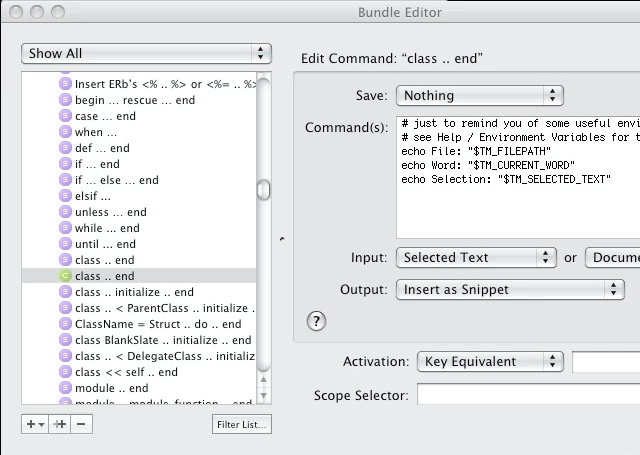The height and width of the screenshot is (455, 640).
Task: Select 'while … end' list item
Action: 139,228
